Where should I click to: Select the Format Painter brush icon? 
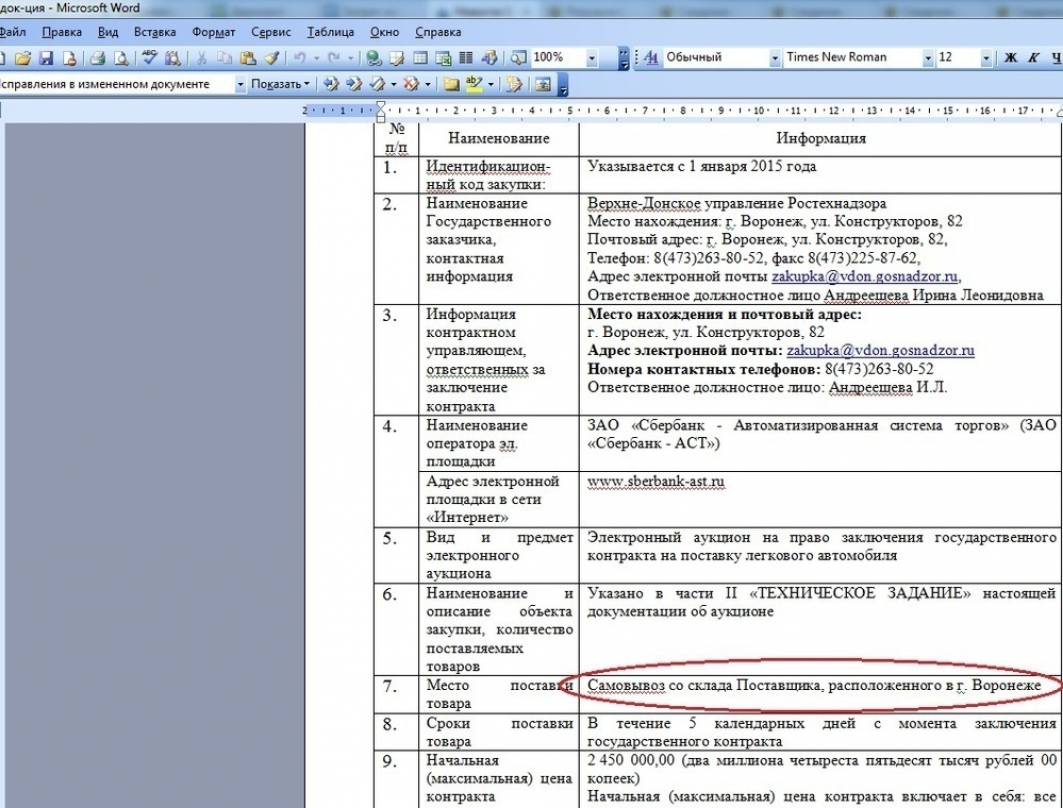(270, 58)
